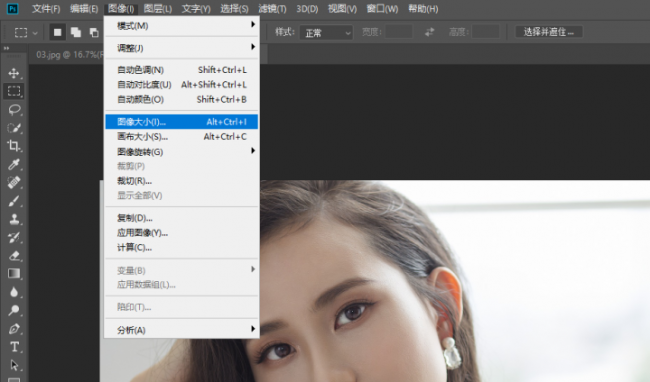Choose 自动对比度(U) from the menu
The height and width of the screenshot is (382, 650).
click(182, 85)
